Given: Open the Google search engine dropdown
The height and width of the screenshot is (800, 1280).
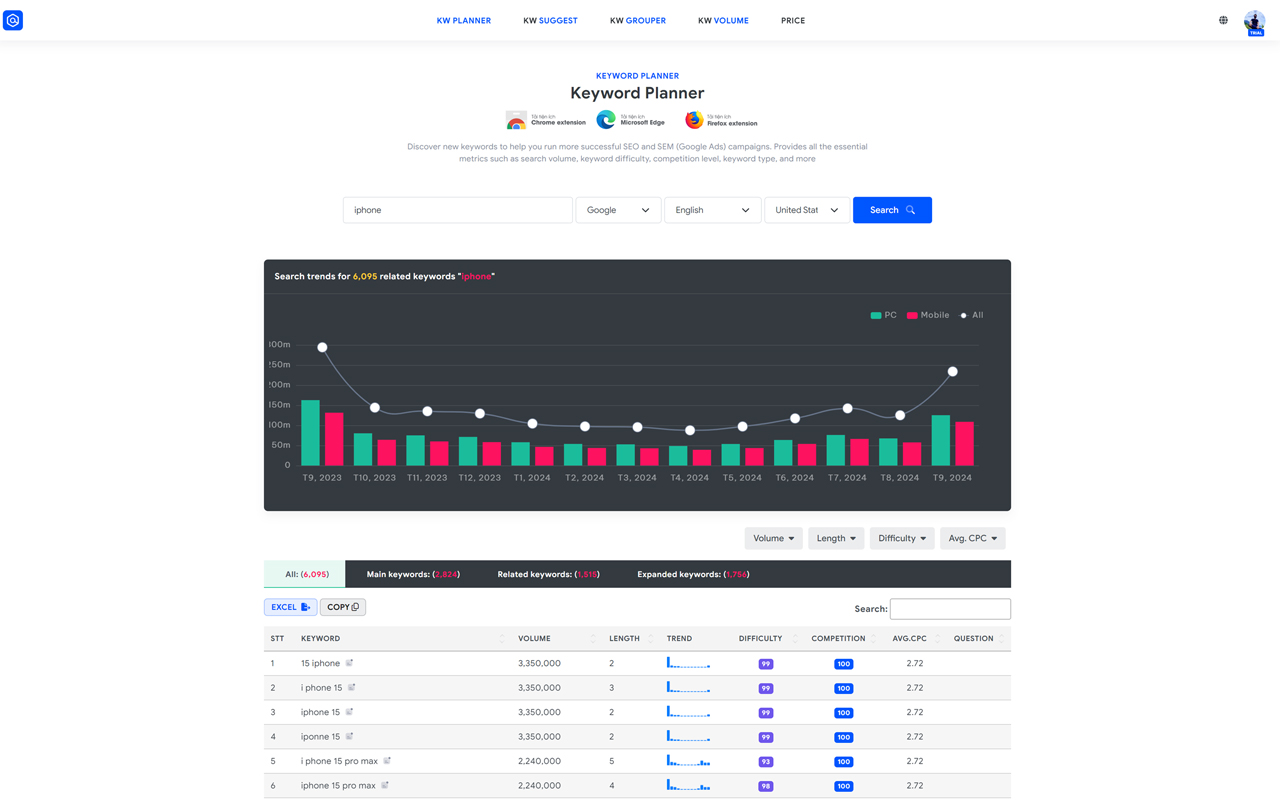Looking at the screenshot, I should (x=617, y=210).
